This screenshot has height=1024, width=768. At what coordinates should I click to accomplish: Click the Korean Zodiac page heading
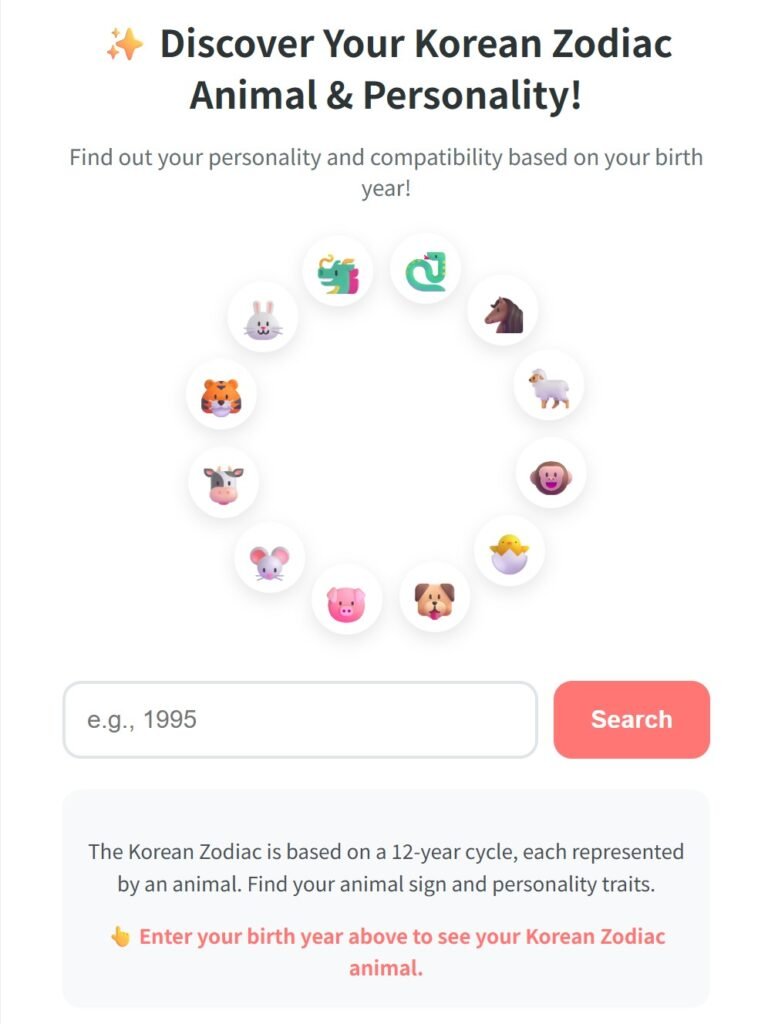384,70
